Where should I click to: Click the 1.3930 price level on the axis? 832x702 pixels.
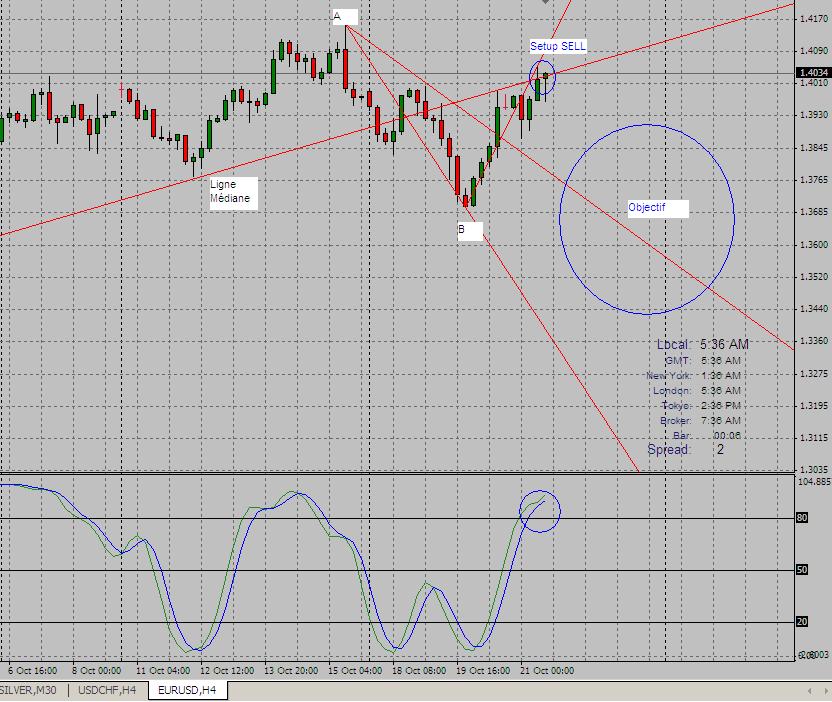point(813,115)
